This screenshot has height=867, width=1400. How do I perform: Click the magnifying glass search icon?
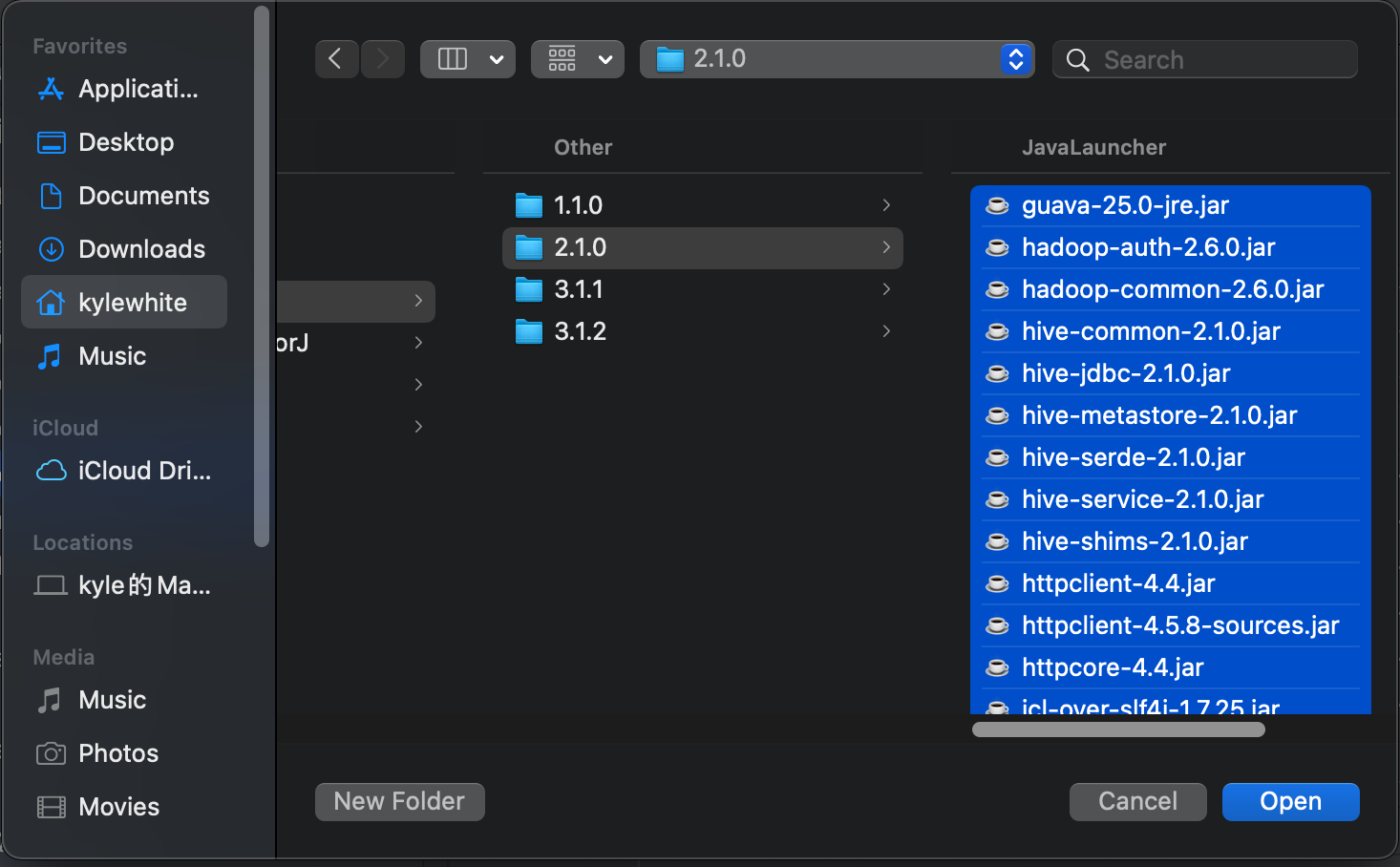tap(1077, 60)
